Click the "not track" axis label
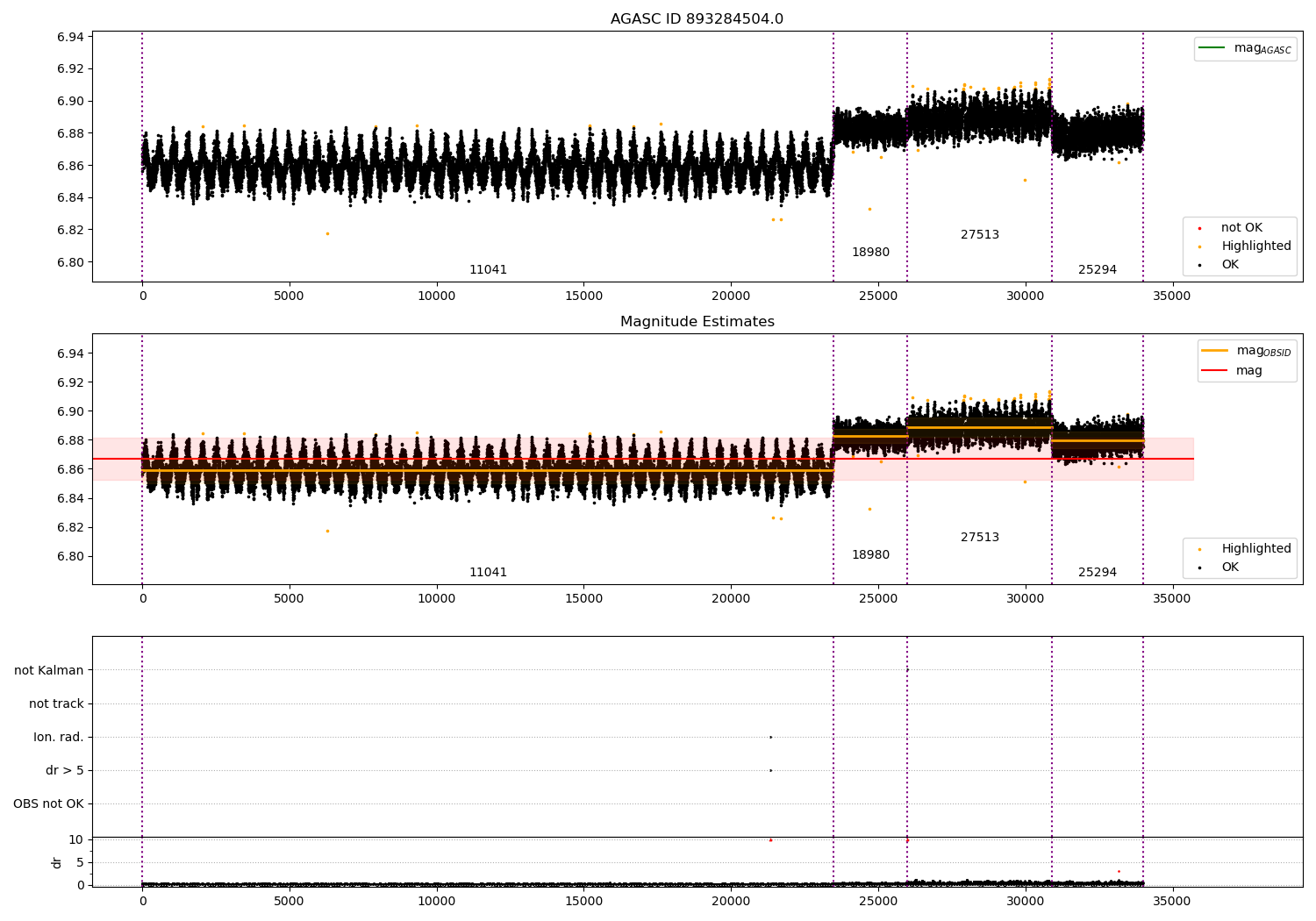The height and width of the screenshot is (921, 1316). tap(56, 703)
